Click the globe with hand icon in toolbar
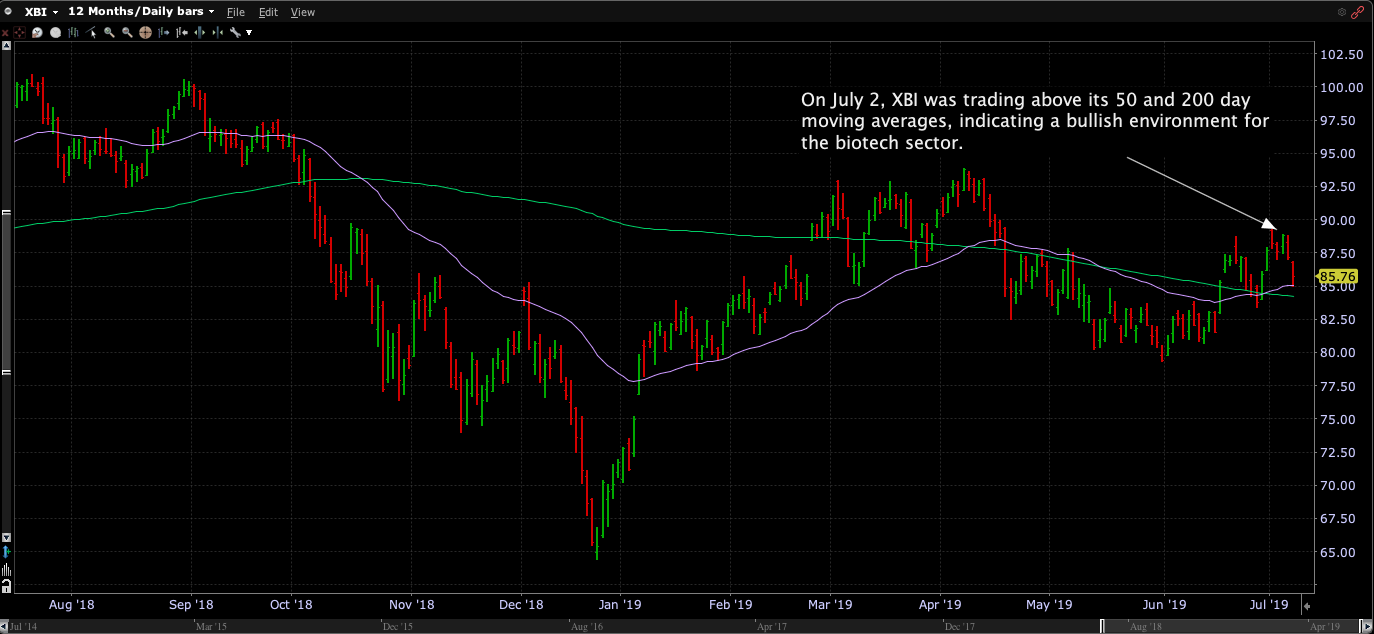This screenshot has height=634, width=1374. tap(37, 32)
